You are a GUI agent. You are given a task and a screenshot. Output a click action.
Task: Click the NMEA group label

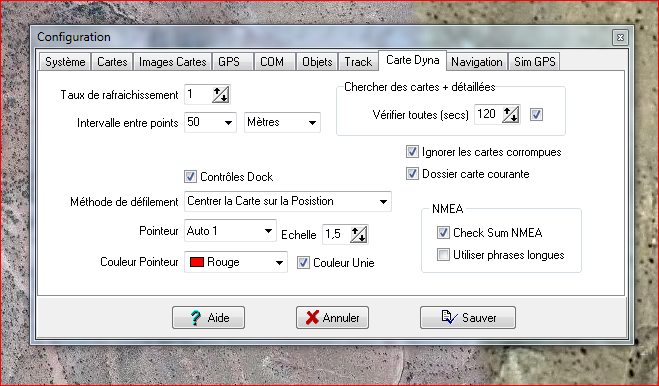(448, 209)
